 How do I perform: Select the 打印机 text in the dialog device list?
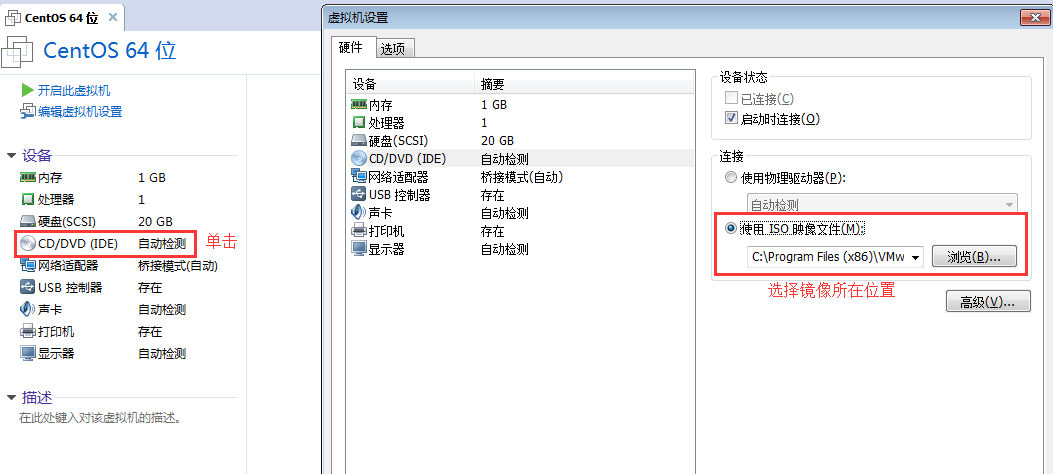coord(386,232)
